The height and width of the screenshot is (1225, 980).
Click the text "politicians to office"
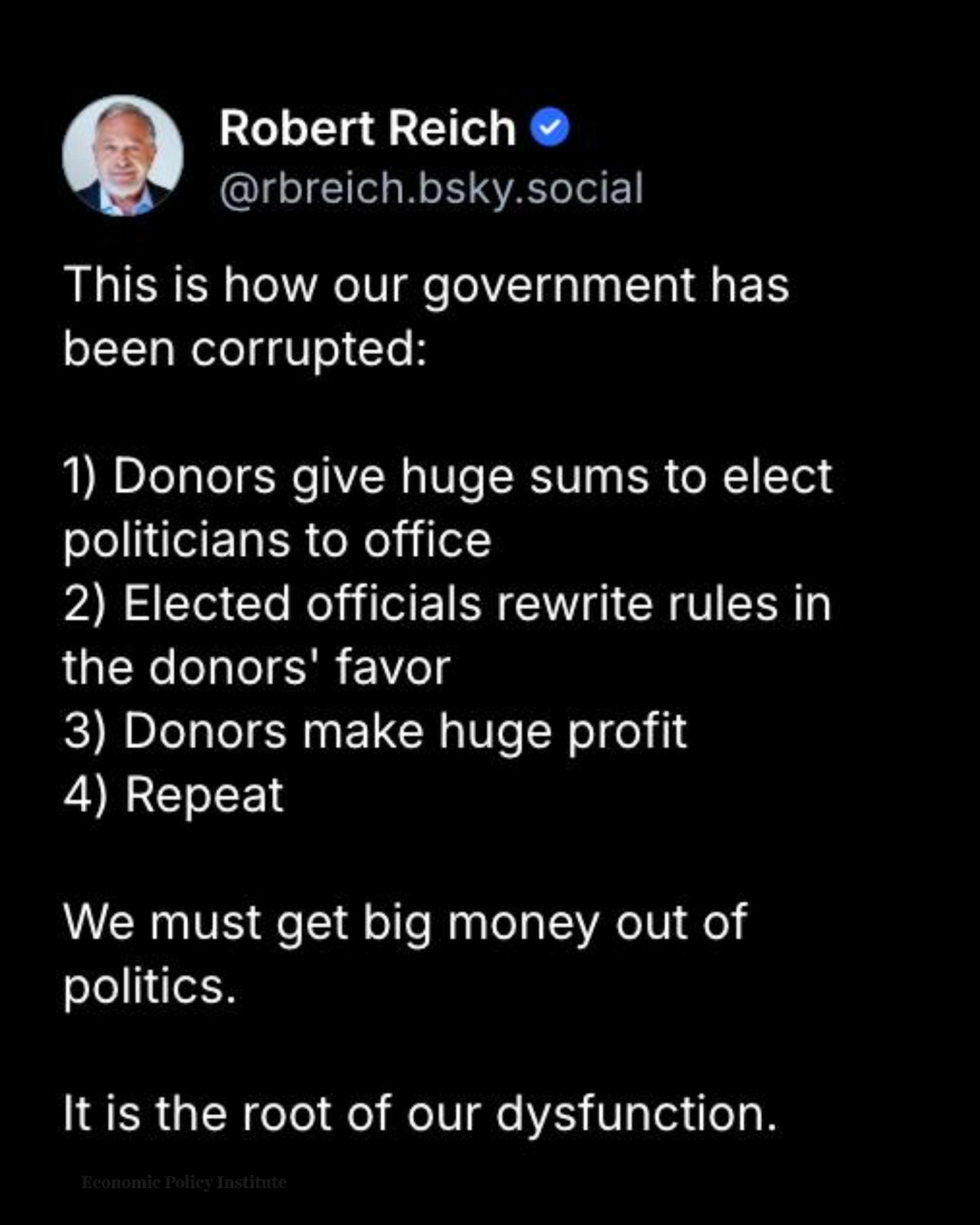pyautogui.click(x=277, y=540)
